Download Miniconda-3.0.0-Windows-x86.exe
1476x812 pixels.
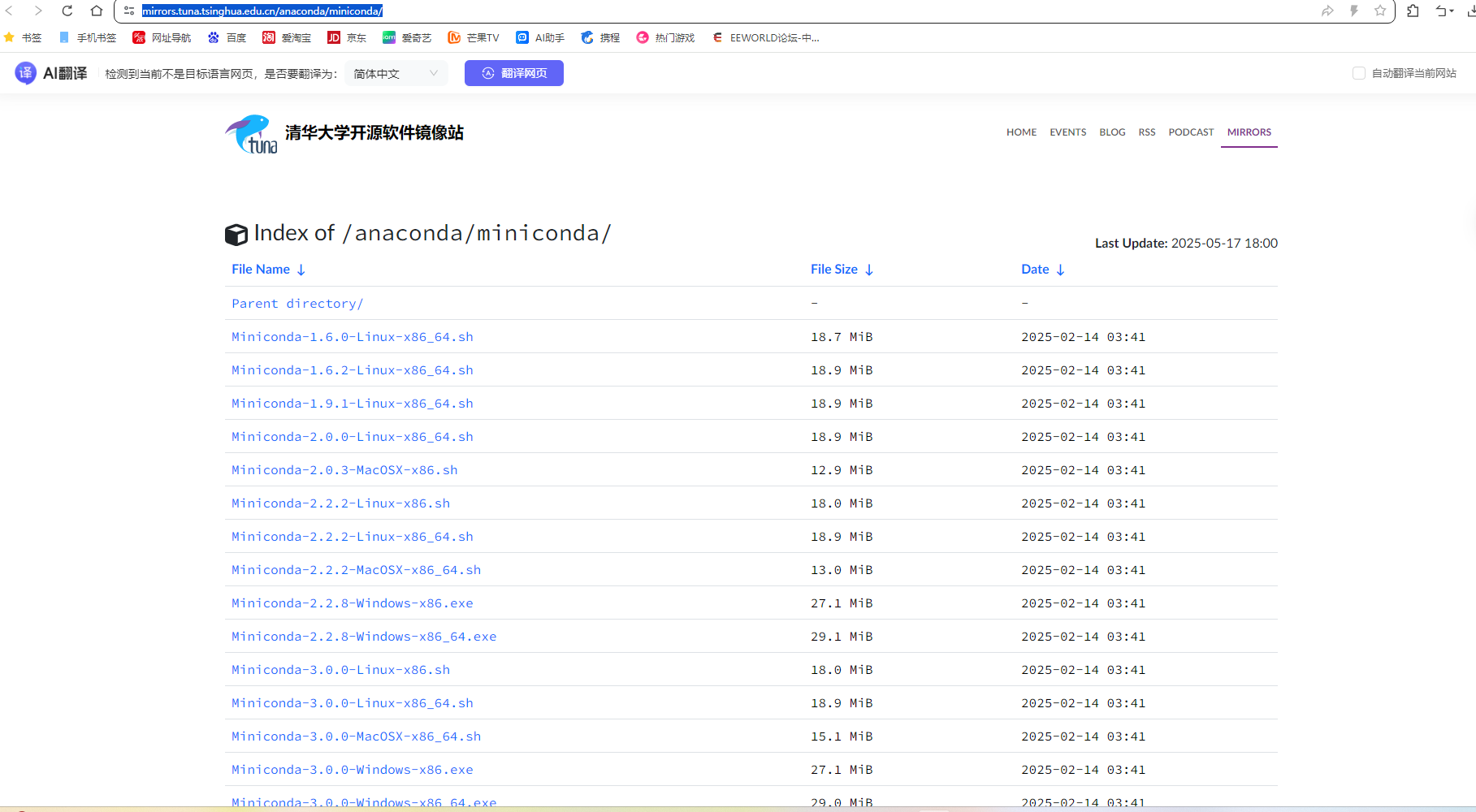[x=353, y=770]
